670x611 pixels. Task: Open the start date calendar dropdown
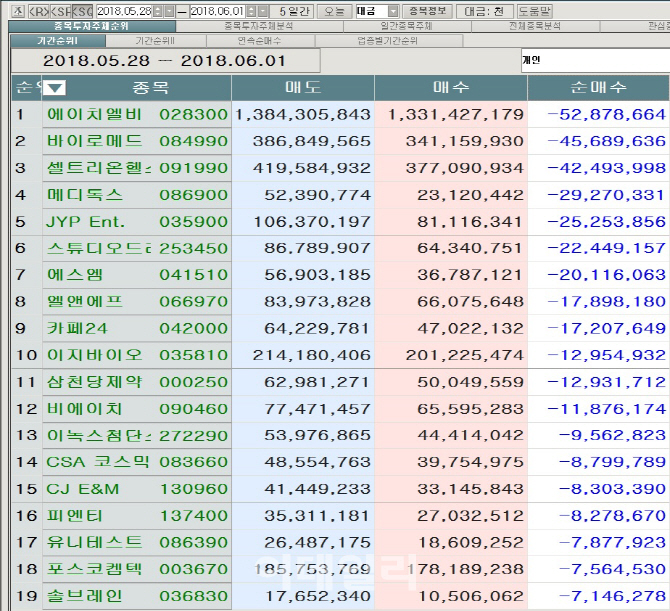(x=169, y=11)
